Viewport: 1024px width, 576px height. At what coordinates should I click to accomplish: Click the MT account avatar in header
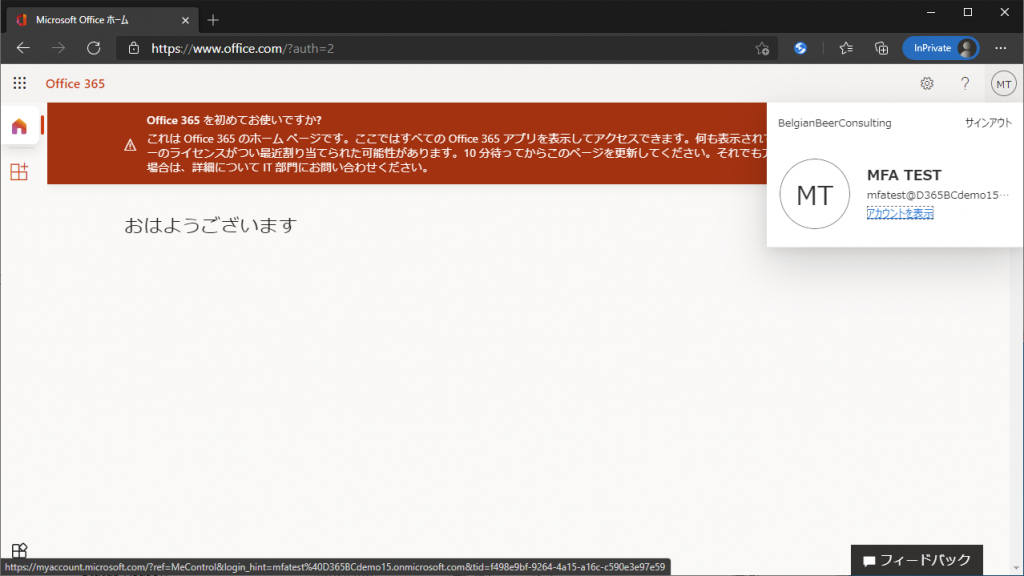[1004, 84]
